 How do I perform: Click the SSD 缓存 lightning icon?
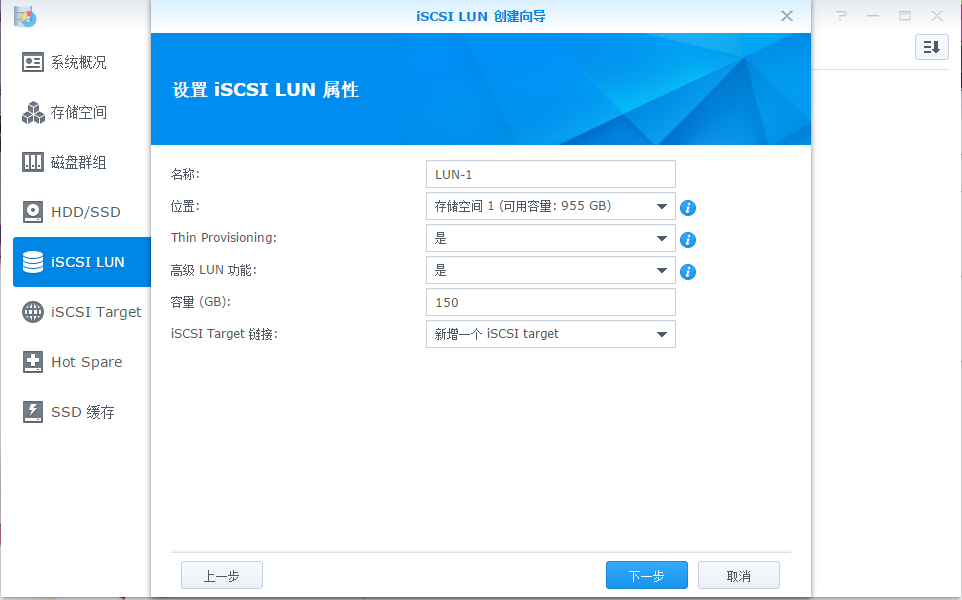[x=33, y=412]
